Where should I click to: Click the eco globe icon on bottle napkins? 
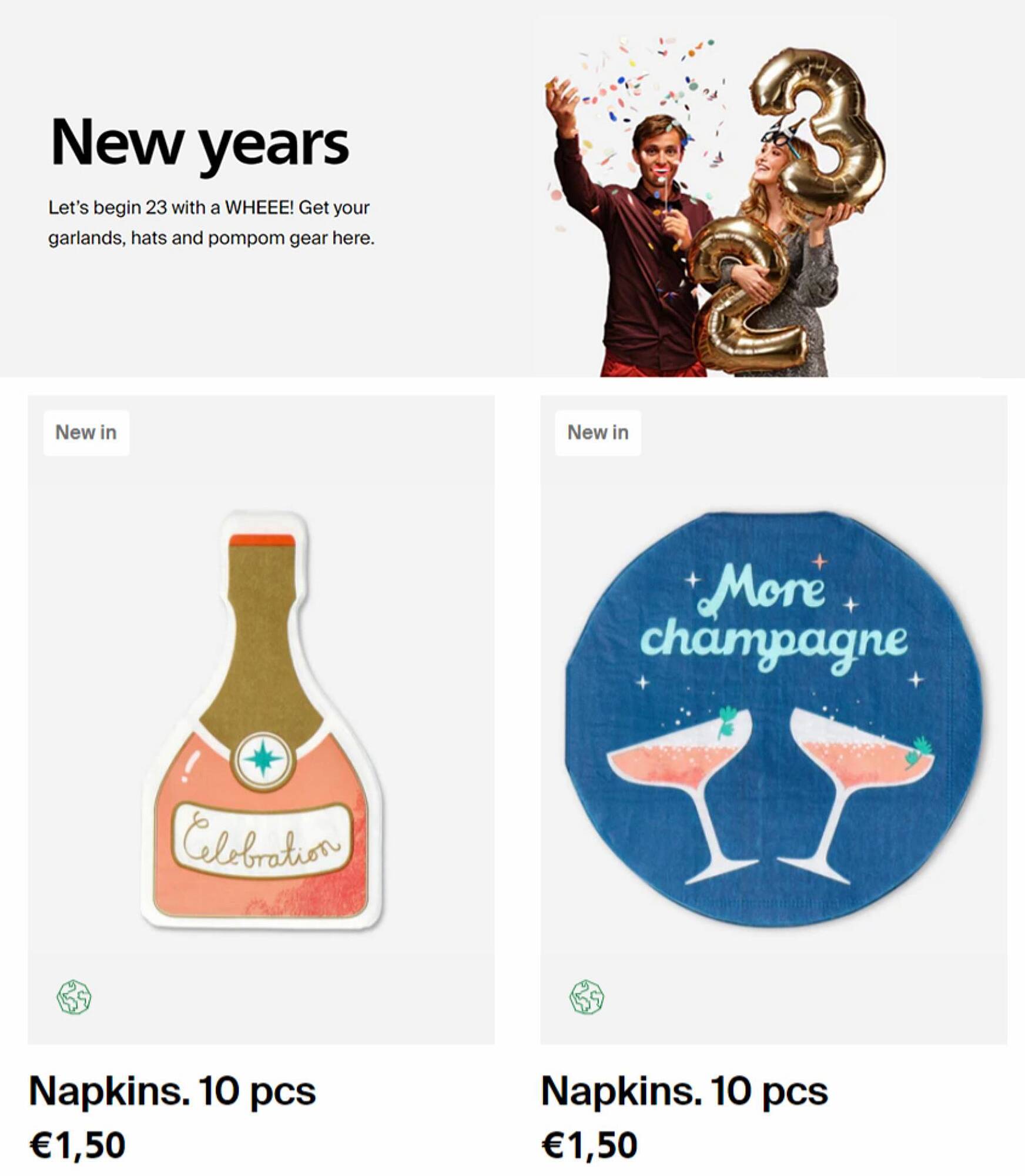point(74,997)
